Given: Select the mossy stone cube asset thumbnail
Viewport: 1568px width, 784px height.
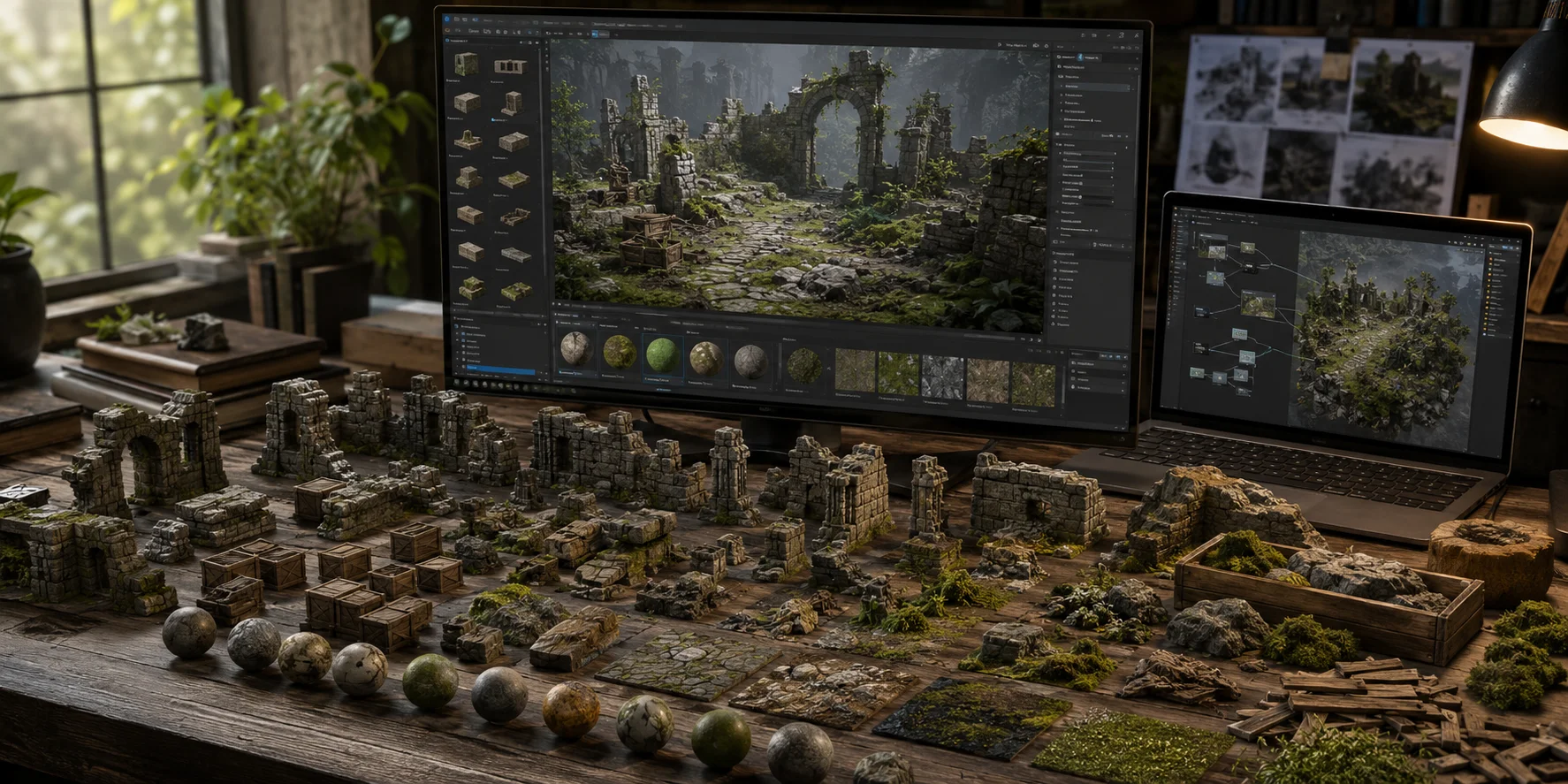Looking at the screenshot, I should [467, 64].
